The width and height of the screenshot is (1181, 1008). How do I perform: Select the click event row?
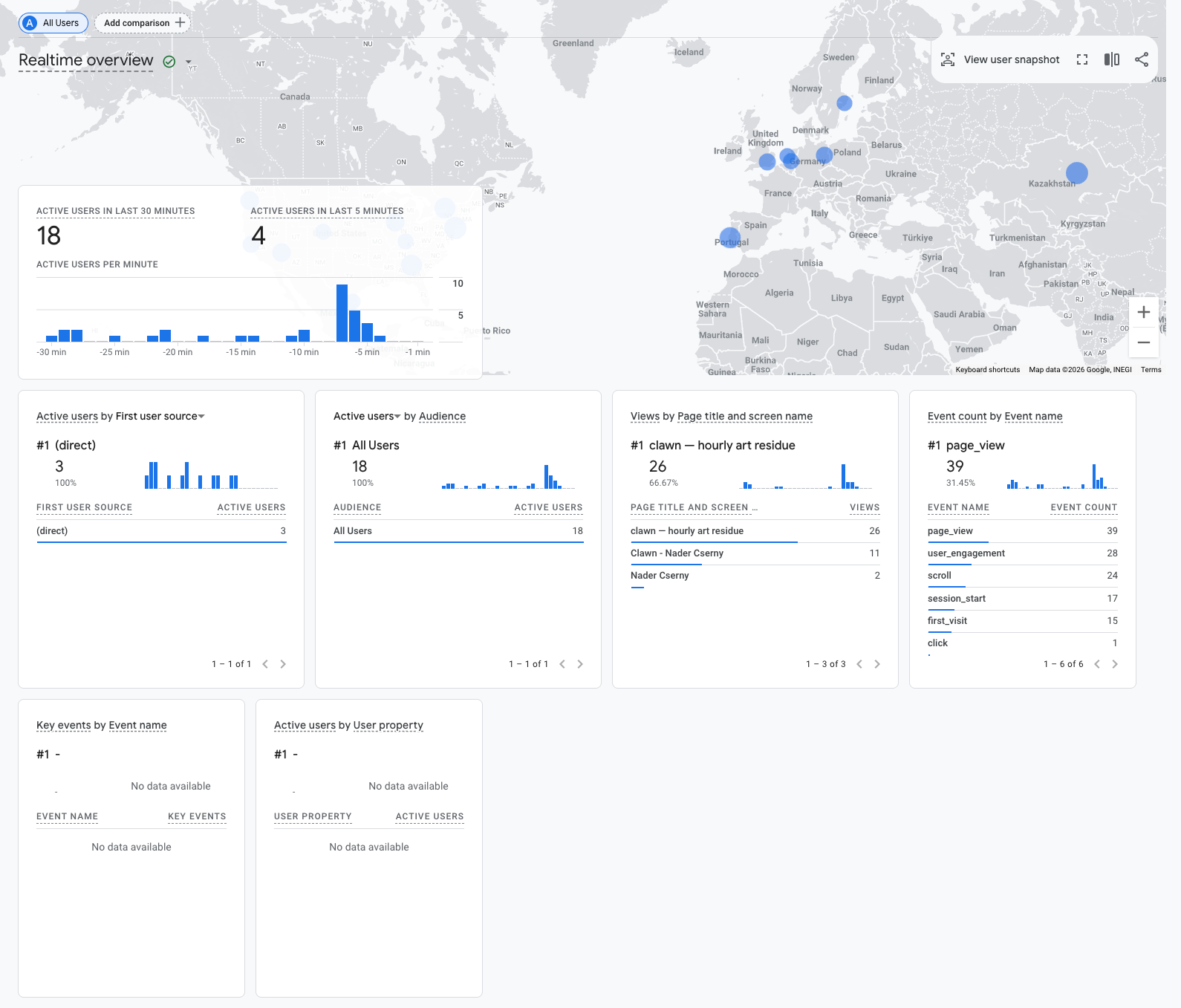click(1023, 643)
